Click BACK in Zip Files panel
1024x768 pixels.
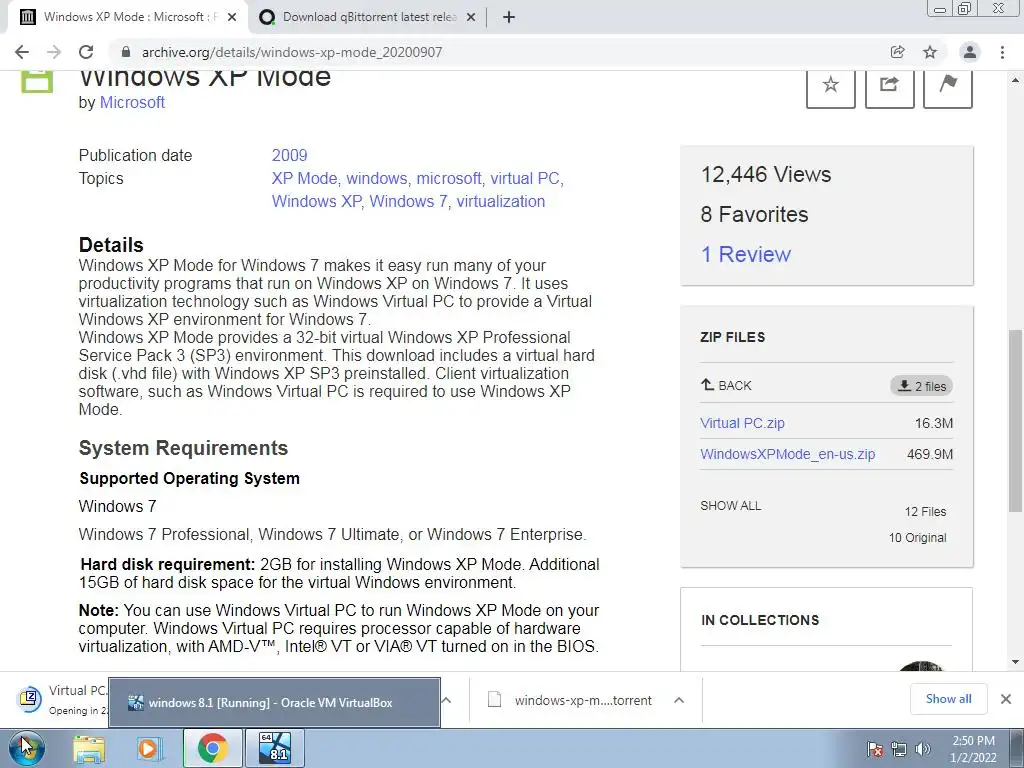tap(726, 385)
